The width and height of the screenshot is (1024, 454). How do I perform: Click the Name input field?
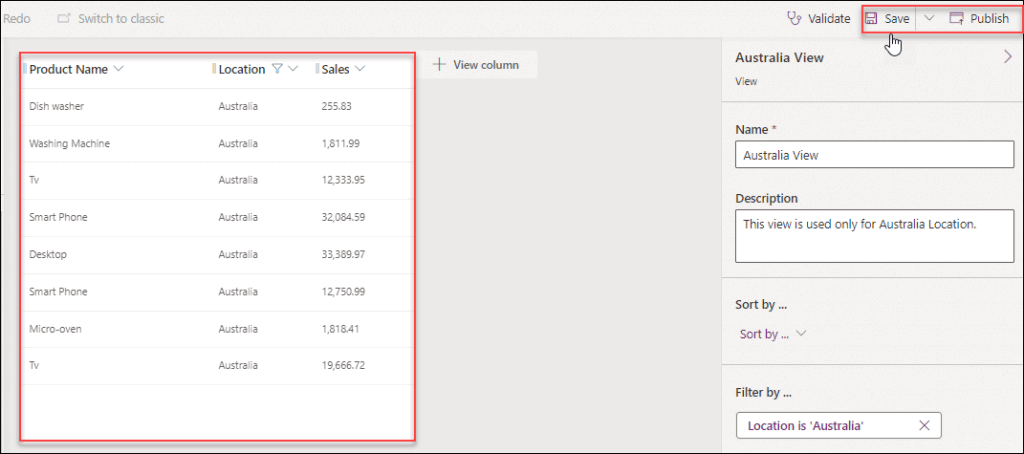pos(874,155)
